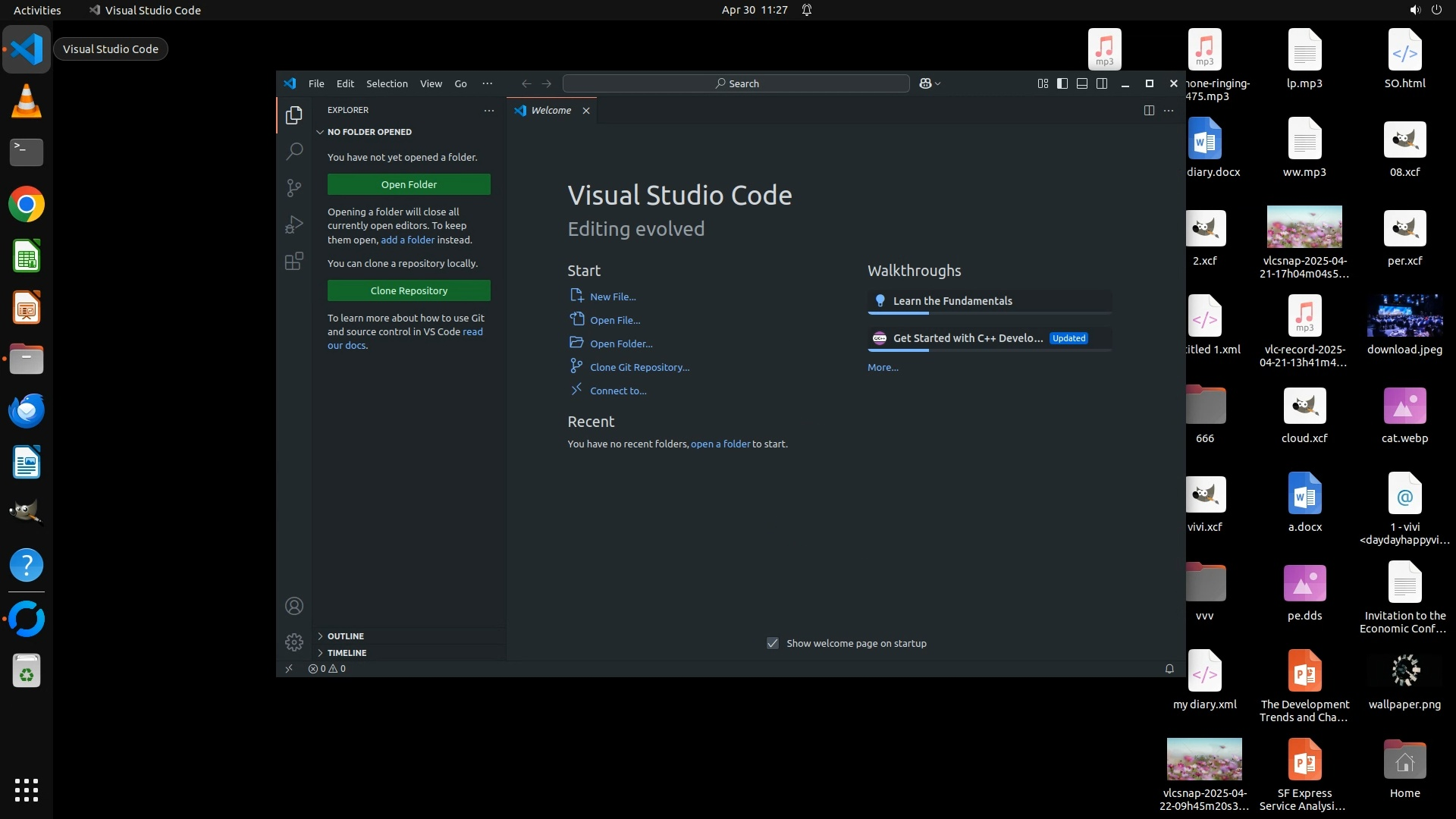Select the Welcome tab
The width and height of the screenshot is (1456, 819).
551,111
